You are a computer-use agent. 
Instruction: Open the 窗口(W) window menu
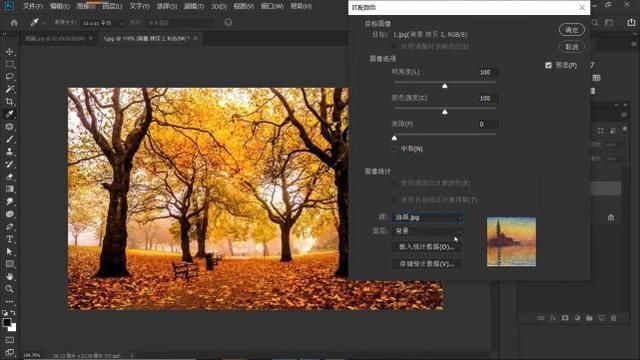[x=272, y=6]
